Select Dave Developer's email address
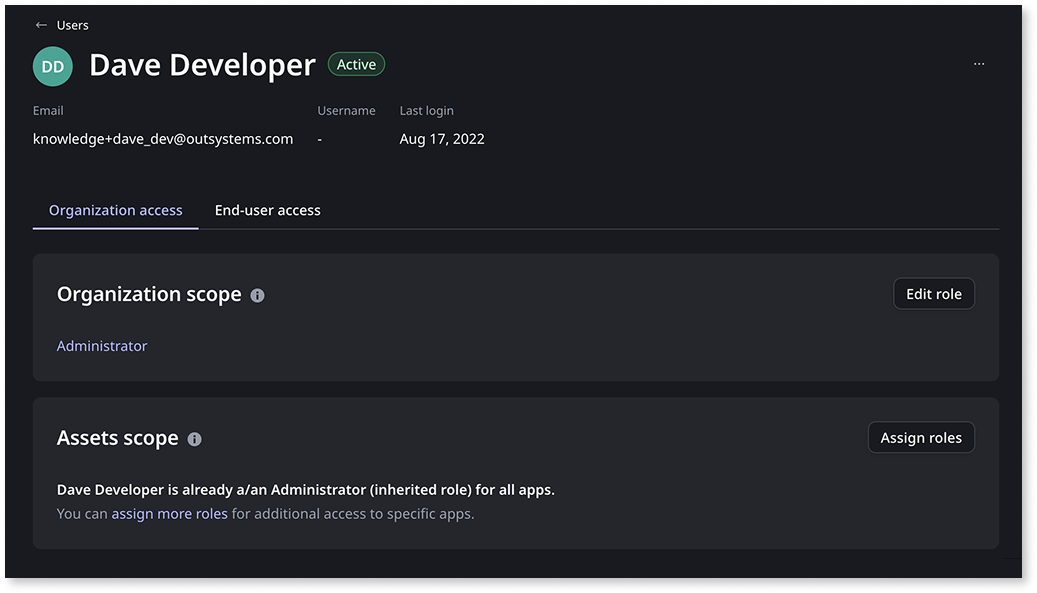Viewport: 1037px width, 593px height. 161,139
